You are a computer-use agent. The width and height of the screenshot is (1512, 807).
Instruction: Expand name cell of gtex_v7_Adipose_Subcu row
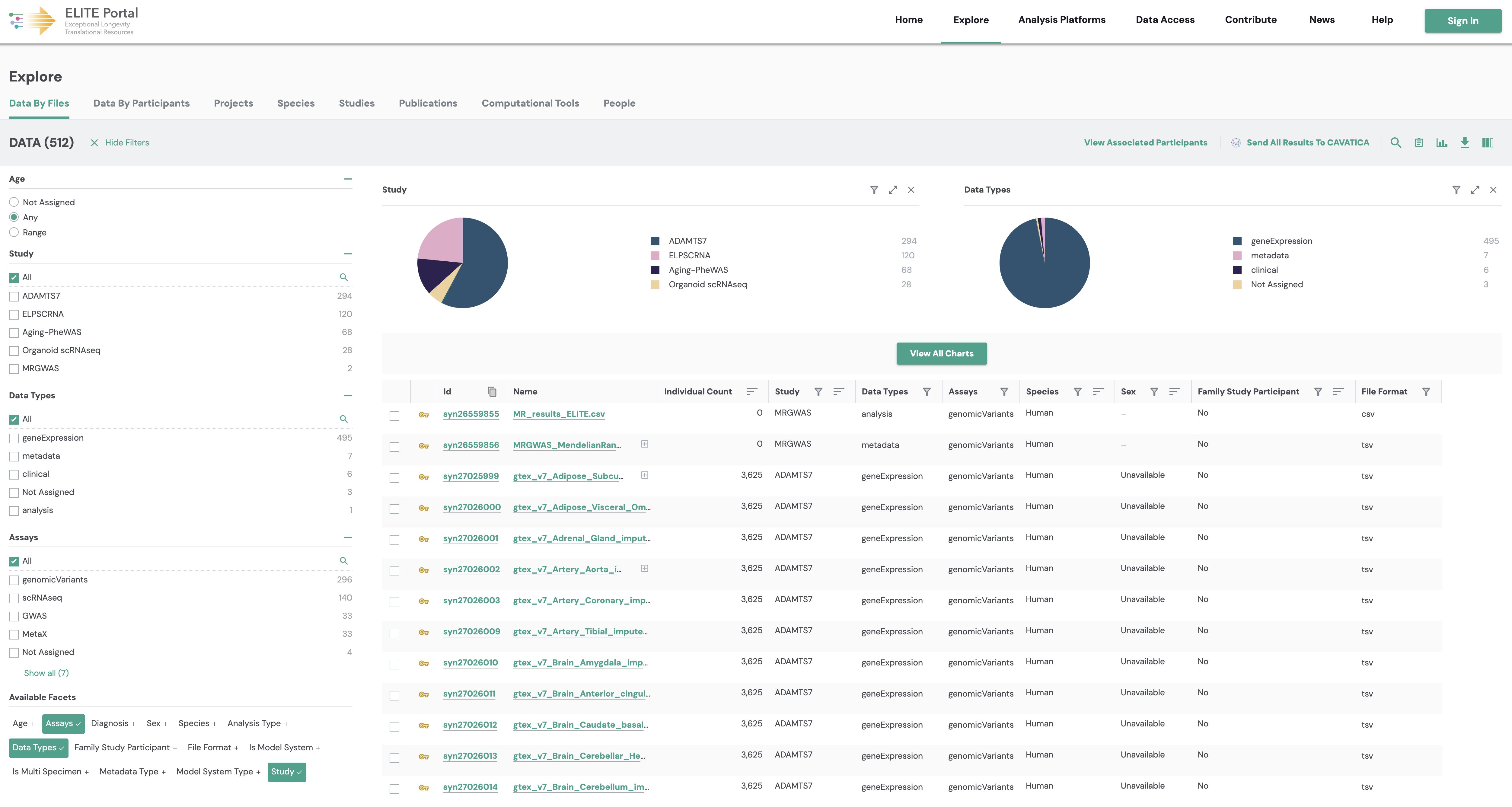pos(644,475)
